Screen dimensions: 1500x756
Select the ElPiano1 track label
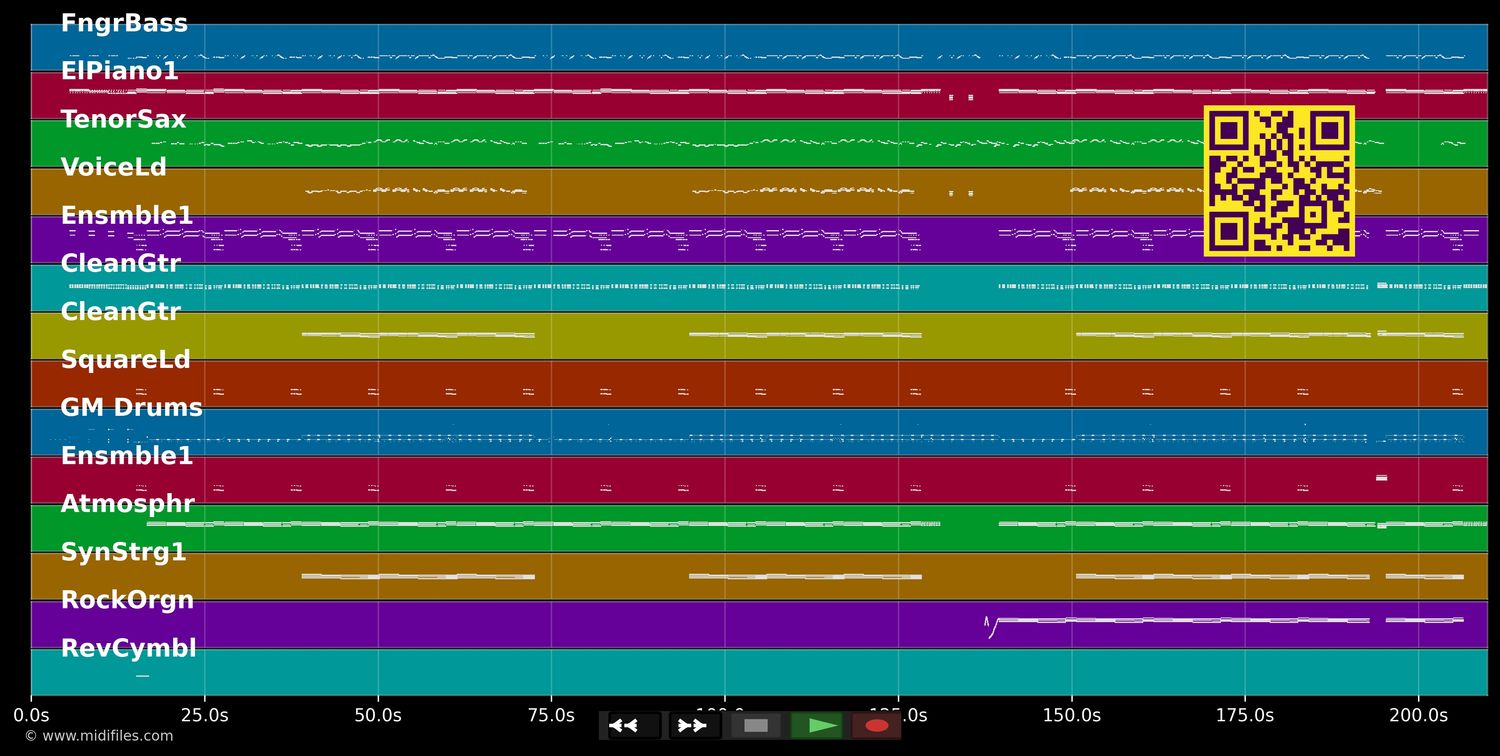click(119, 72)
